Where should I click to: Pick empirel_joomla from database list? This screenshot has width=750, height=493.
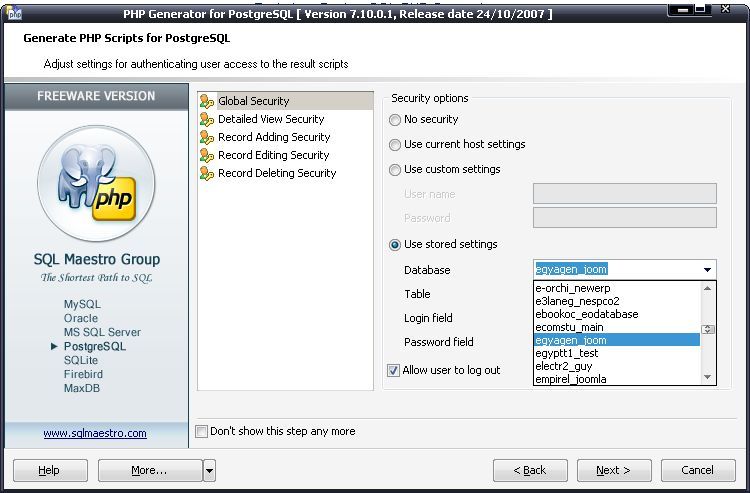click(x=617, y=379)
